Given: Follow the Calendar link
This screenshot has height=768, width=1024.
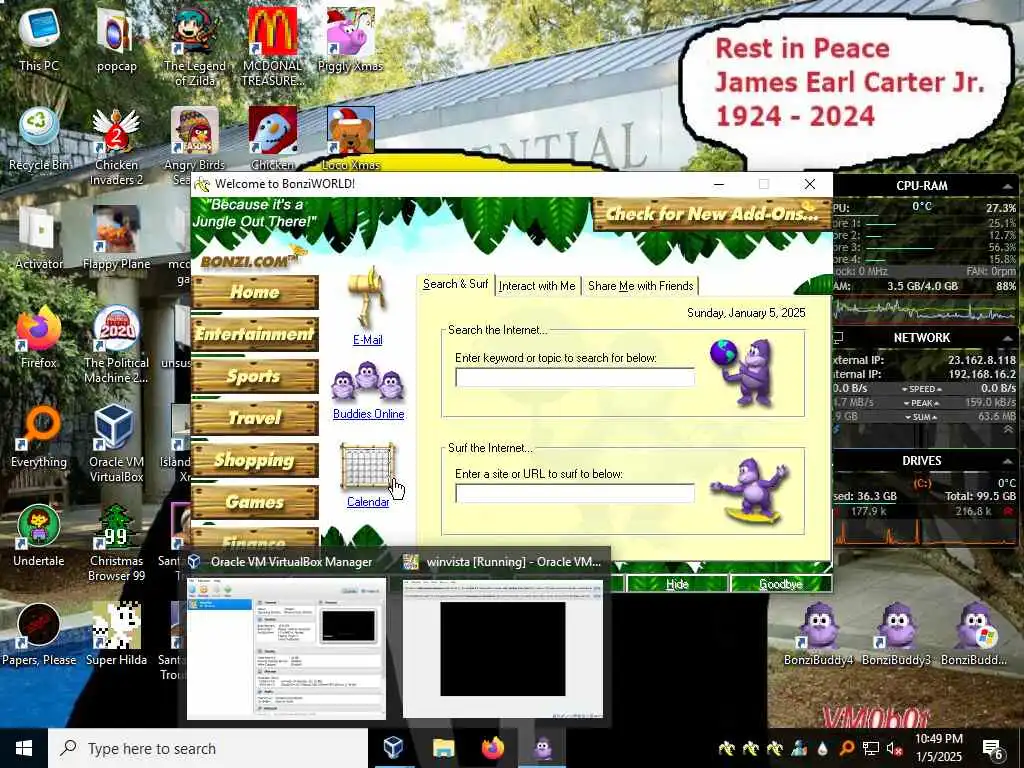Looking at the screenshot, I should (368, 502).
